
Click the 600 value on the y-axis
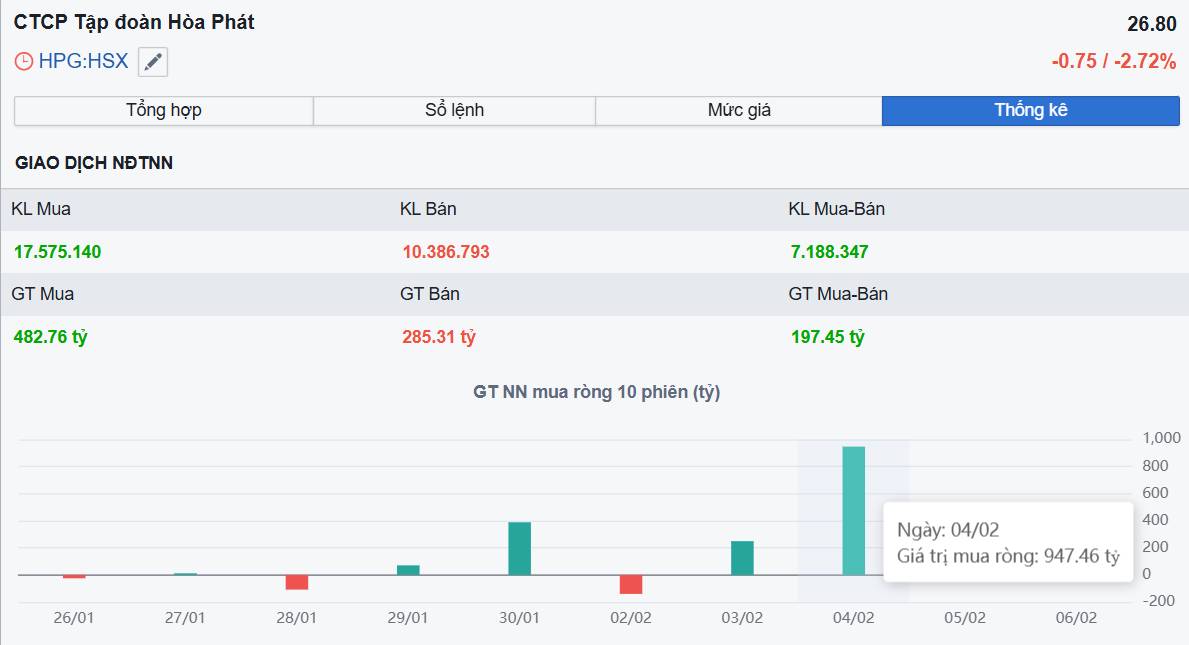click(x=1156, y=493)
